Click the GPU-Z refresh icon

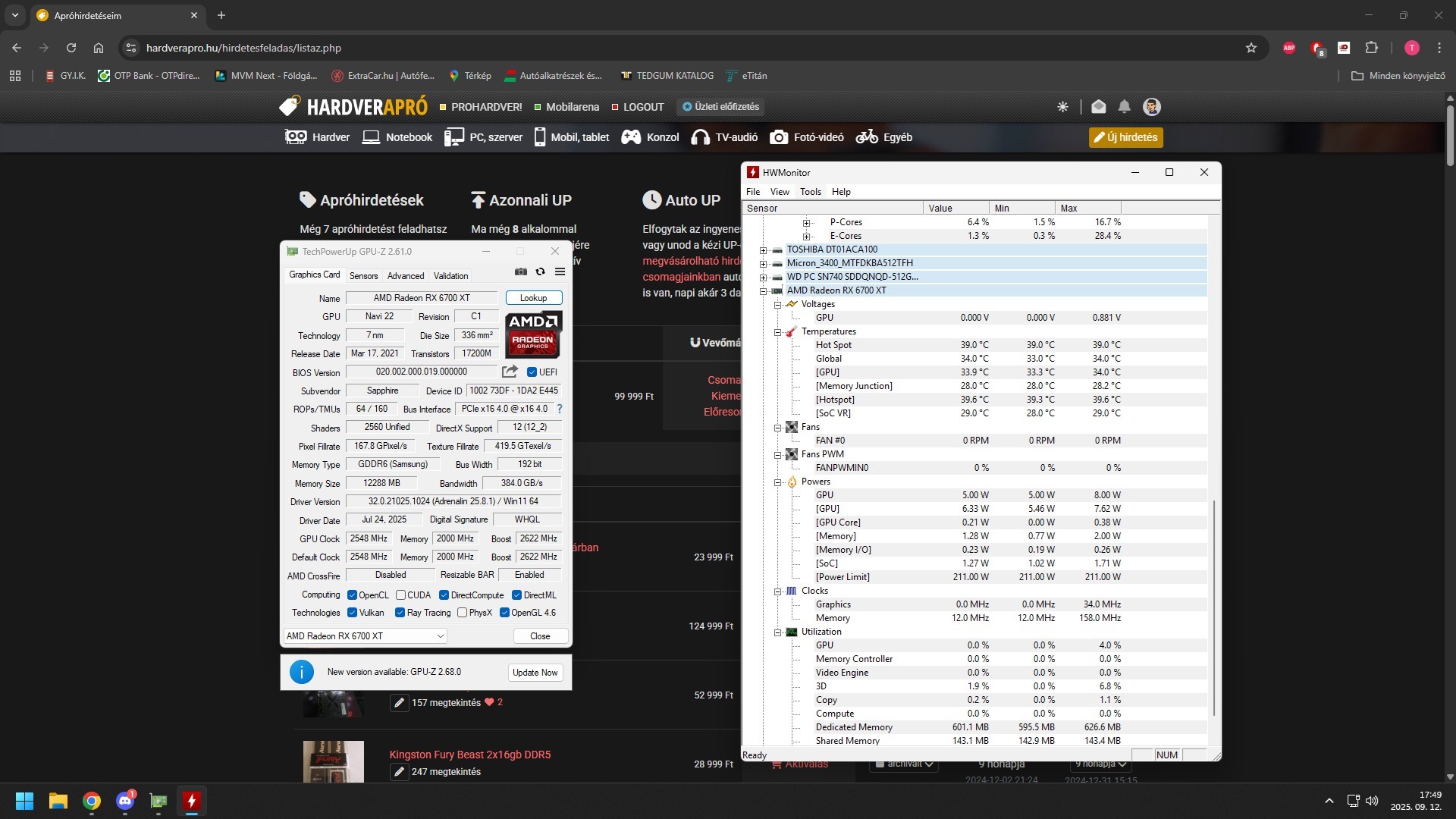click(540, 271)
